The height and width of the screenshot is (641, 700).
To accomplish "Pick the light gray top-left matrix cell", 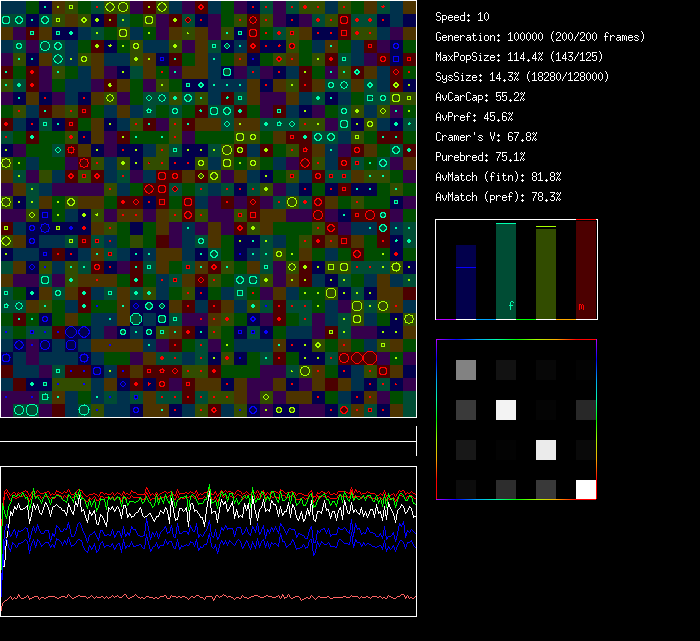I will (x=466, y=370).
